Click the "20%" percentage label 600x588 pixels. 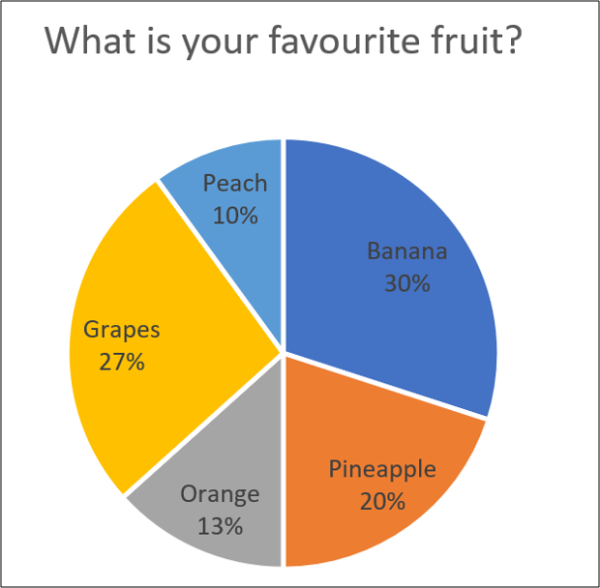[381, 501]
